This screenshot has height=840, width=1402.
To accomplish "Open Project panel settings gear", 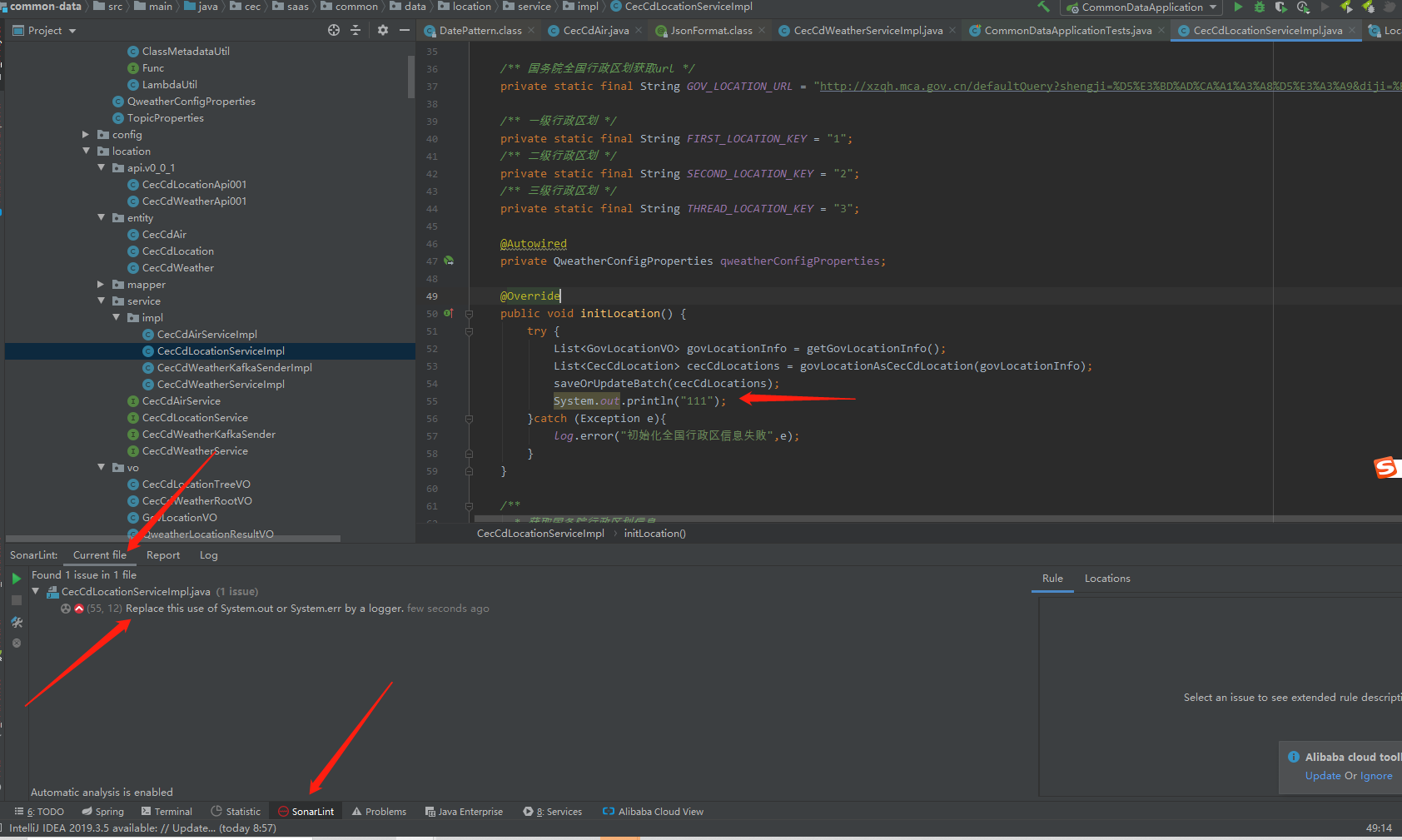I will [382, 30].
